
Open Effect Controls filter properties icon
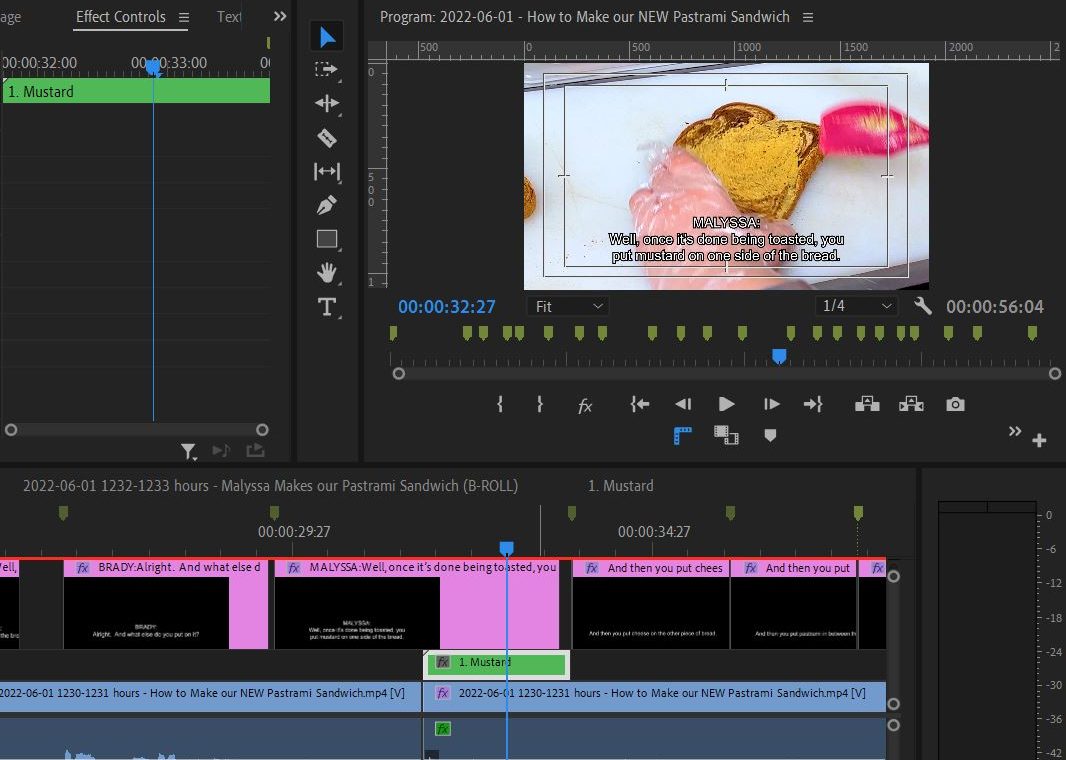pyautogui.click(x=188, y=451)
